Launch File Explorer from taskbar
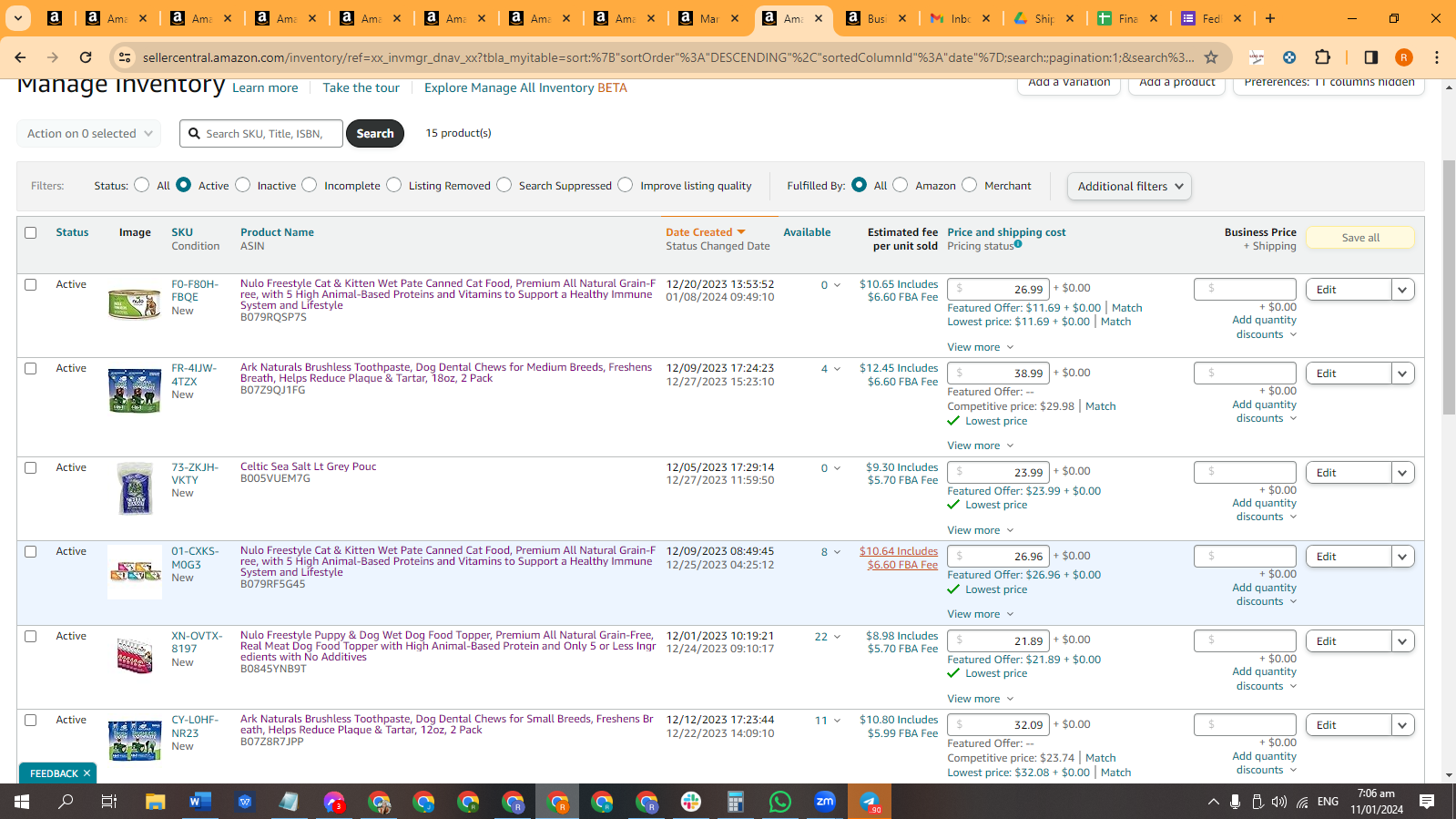This screenshot has width=1456, height=819. tap(155, 802)
